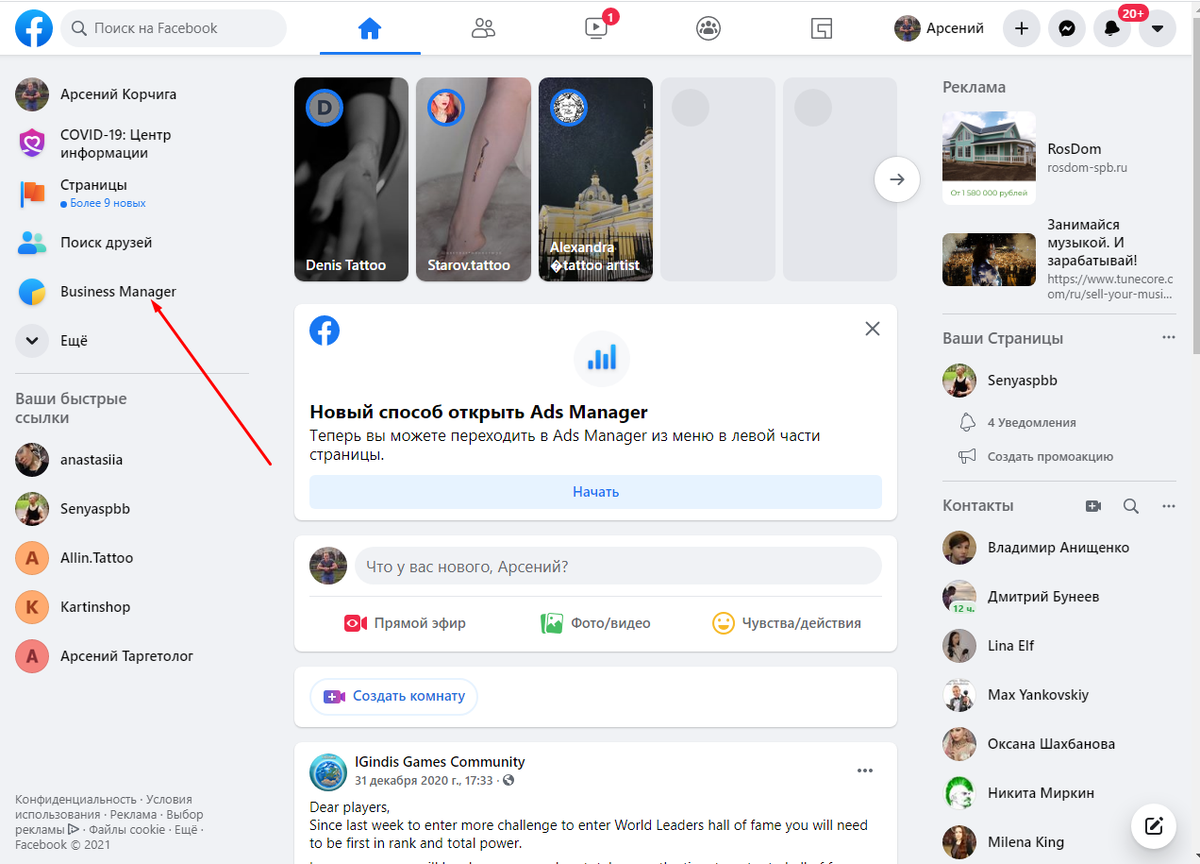Open Арсений profile chip in header
The height and width of the screenshot is (864, 1200).
(940, 28)
